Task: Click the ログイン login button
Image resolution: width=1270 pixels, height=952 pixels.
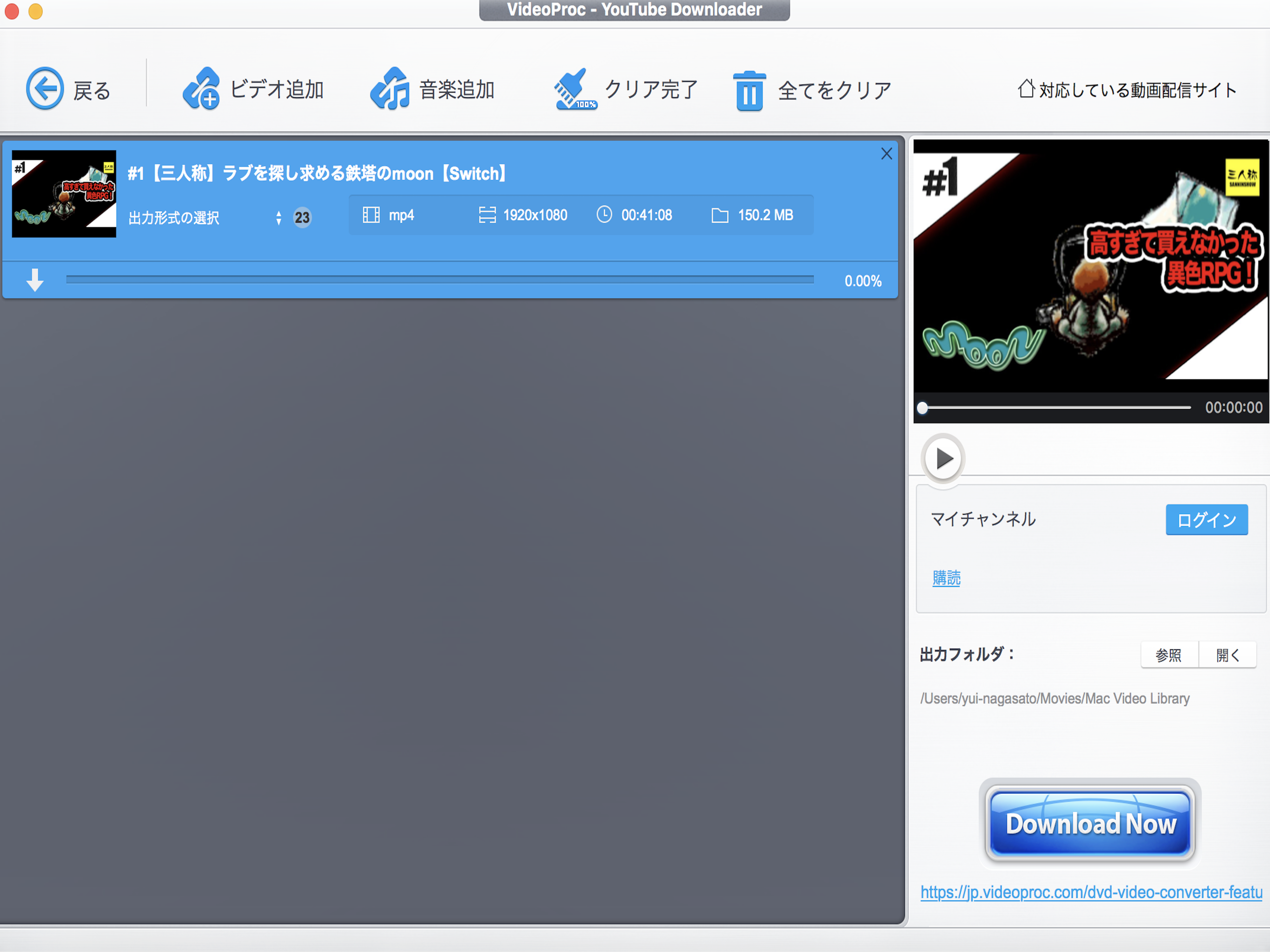Action: (x=1206, y=520)
